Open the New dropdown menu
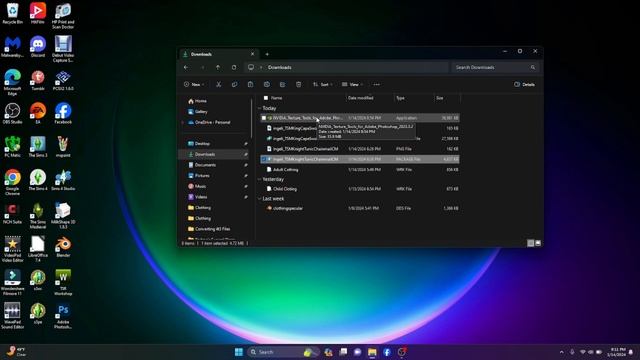This screenshot has width=640, height=360. coord(194,84)
